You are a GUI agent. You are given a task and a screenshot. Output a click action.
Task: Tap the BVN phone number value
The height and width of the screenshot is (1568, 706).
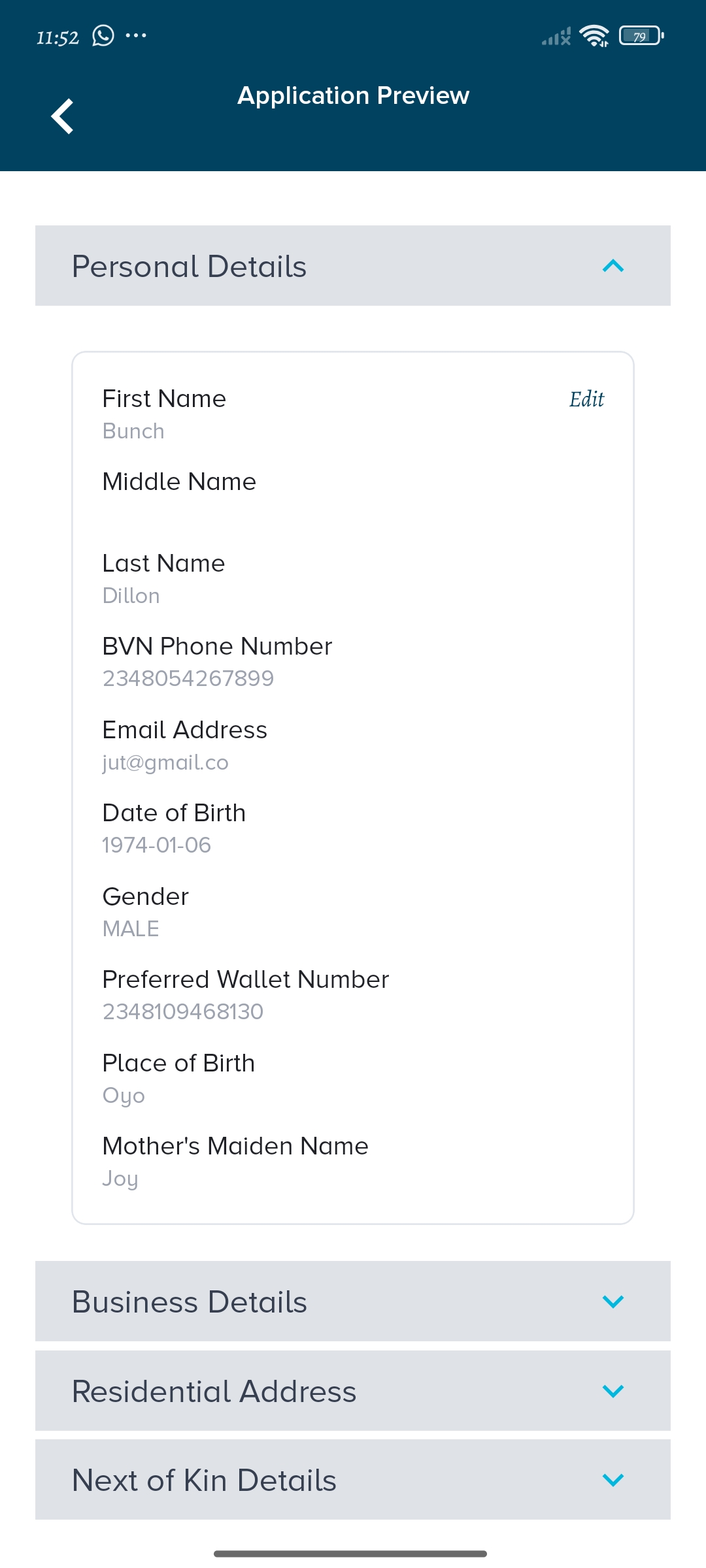(188, 679)
